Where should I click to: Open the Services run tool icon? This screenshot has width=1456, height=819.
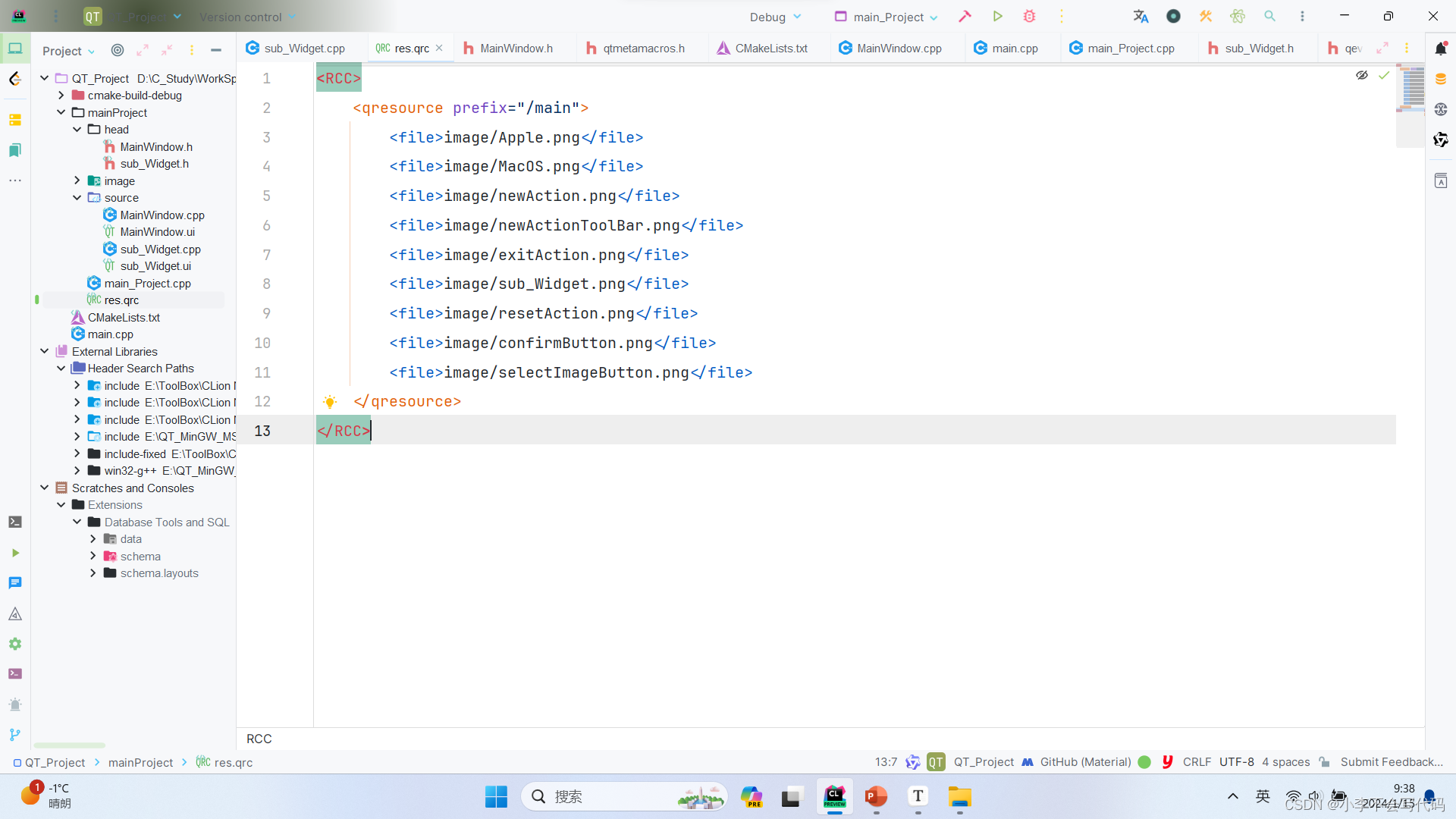(15, 553)
